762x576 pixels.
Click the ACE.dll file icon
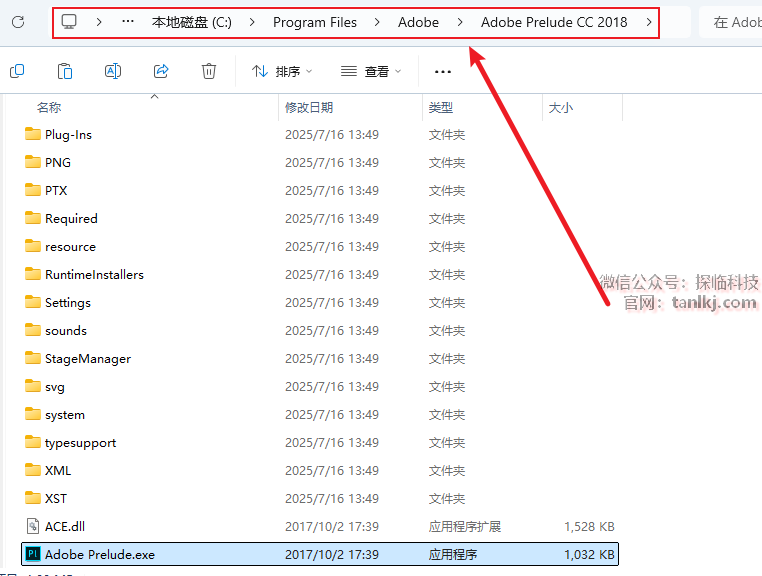tap(33, 526)
